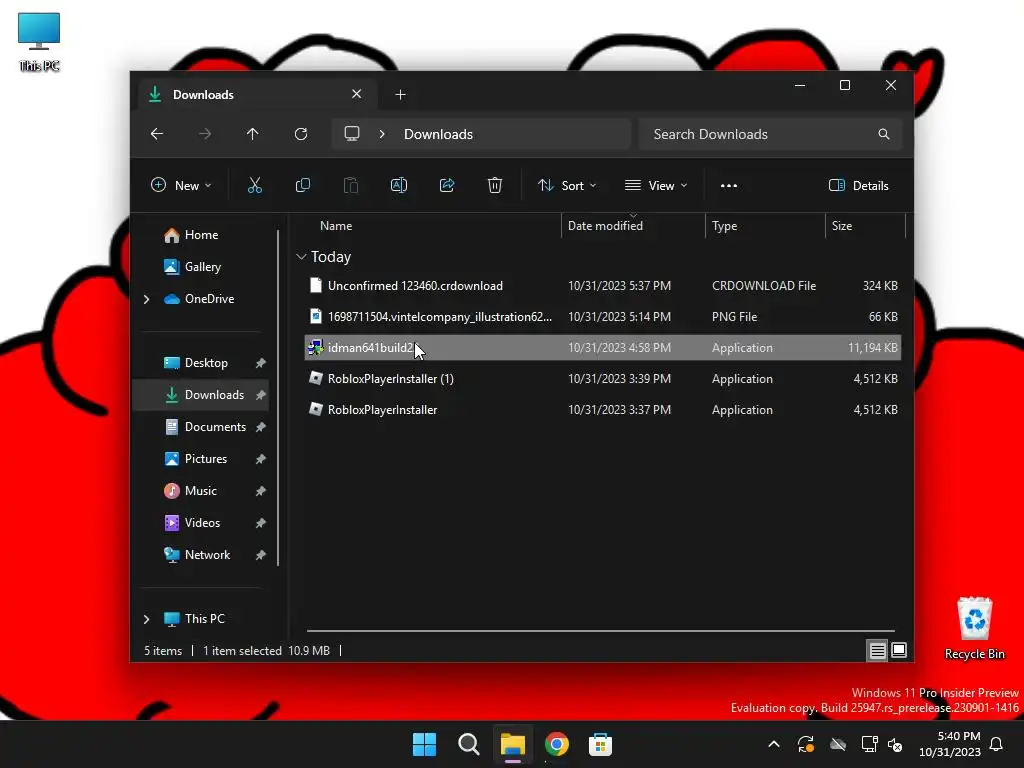Open the Recycle Bin desktop icon
This screenshot has width=1024, height=768.
[974, 628]
